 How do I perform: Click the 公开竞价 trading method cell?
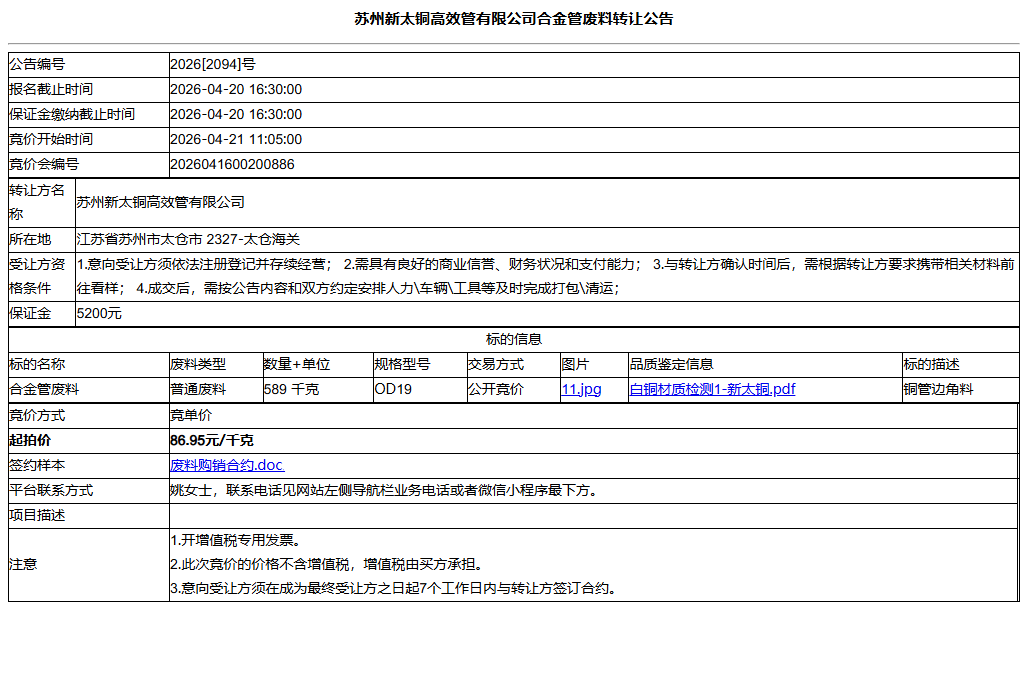click(x=513, y=389)
